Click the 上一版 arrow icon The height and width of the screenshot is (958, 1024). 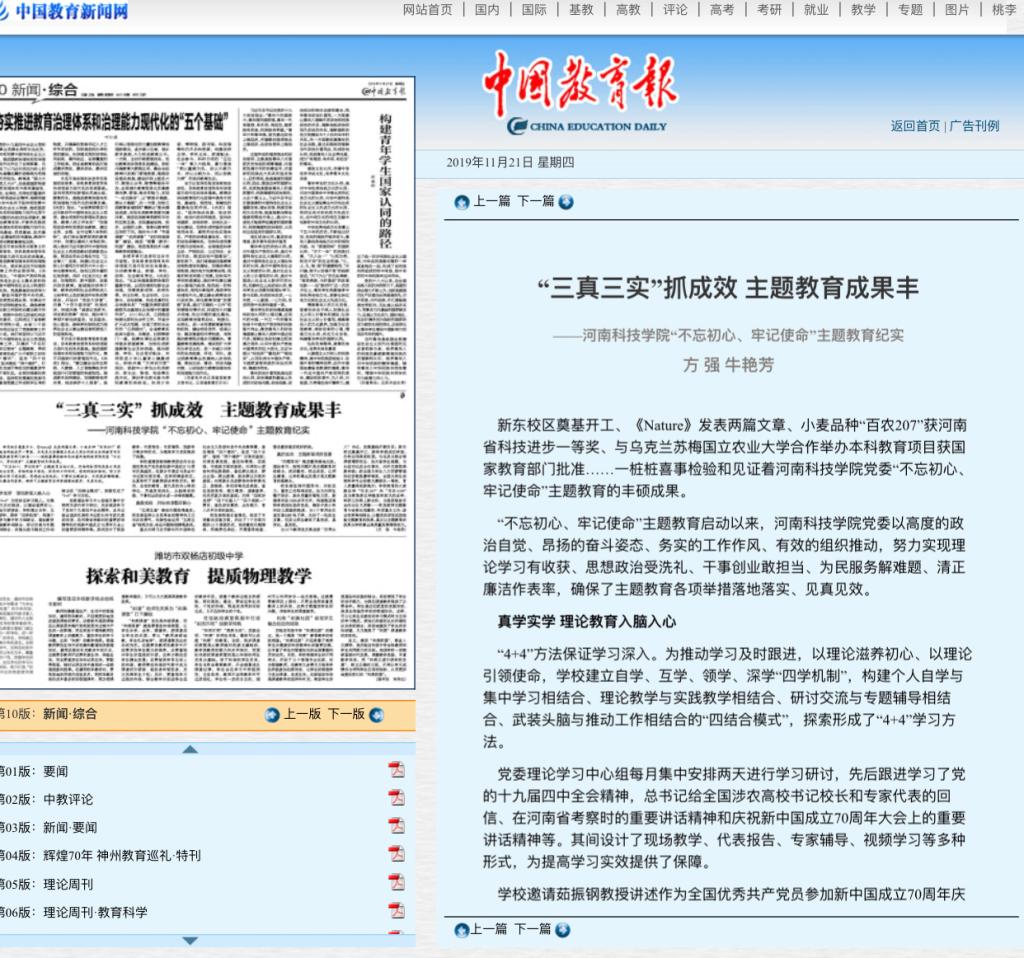click(x=272, y=715)
